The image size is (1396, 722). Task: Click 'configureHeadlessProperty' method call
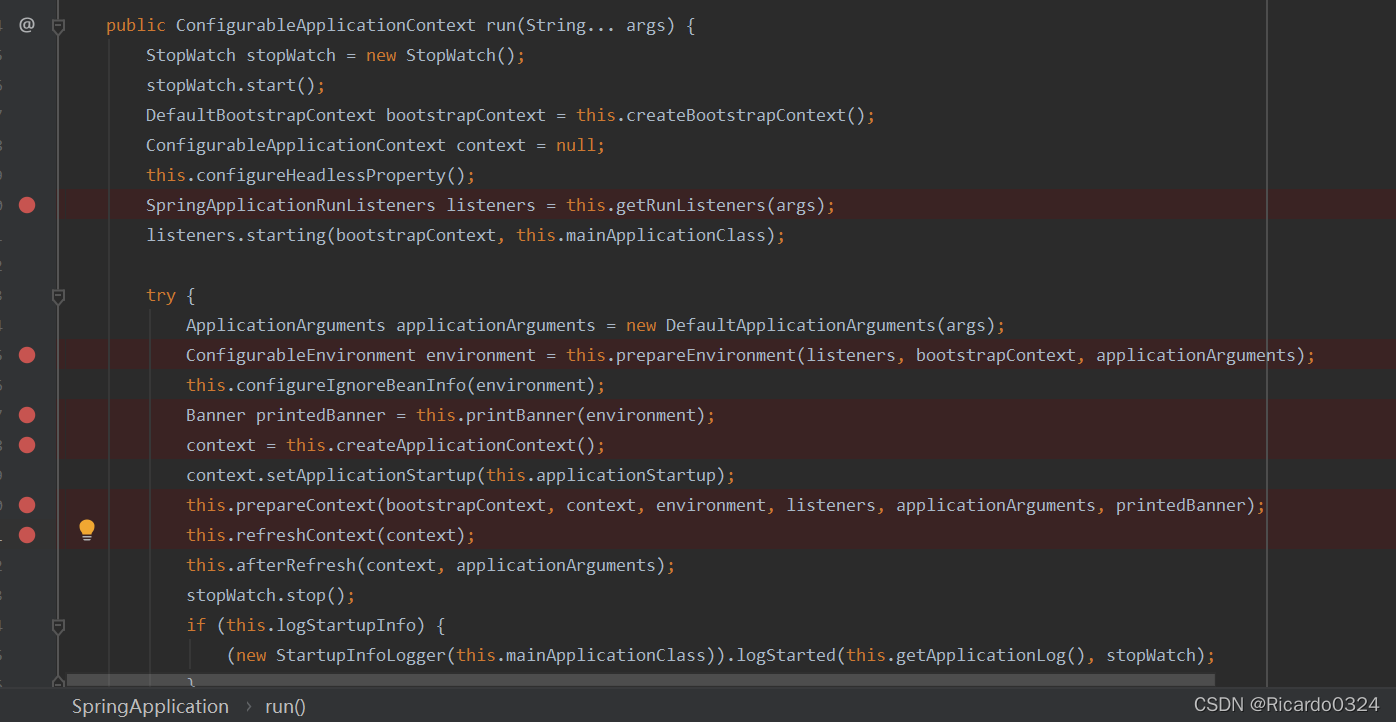coord(321,175)
